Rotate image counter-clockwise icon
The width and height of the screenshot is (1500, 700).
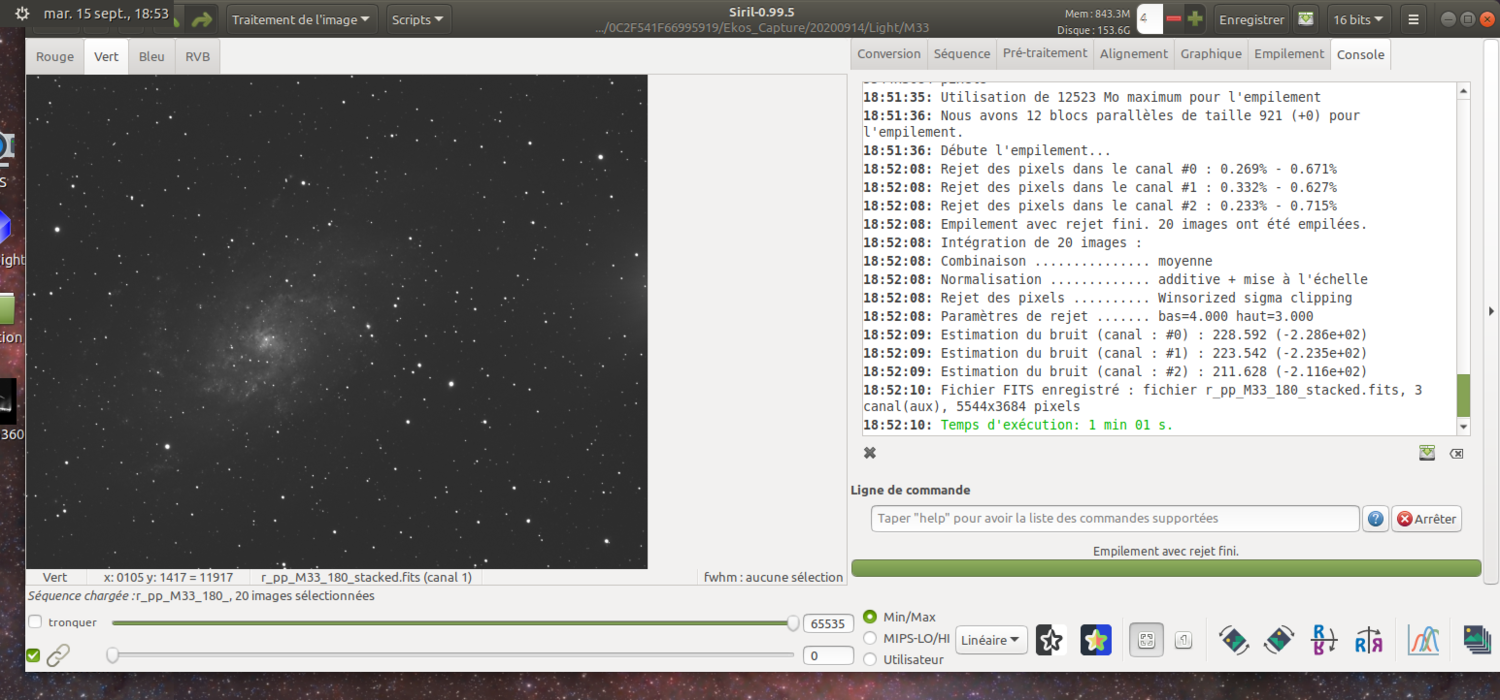coord(1233,640)
